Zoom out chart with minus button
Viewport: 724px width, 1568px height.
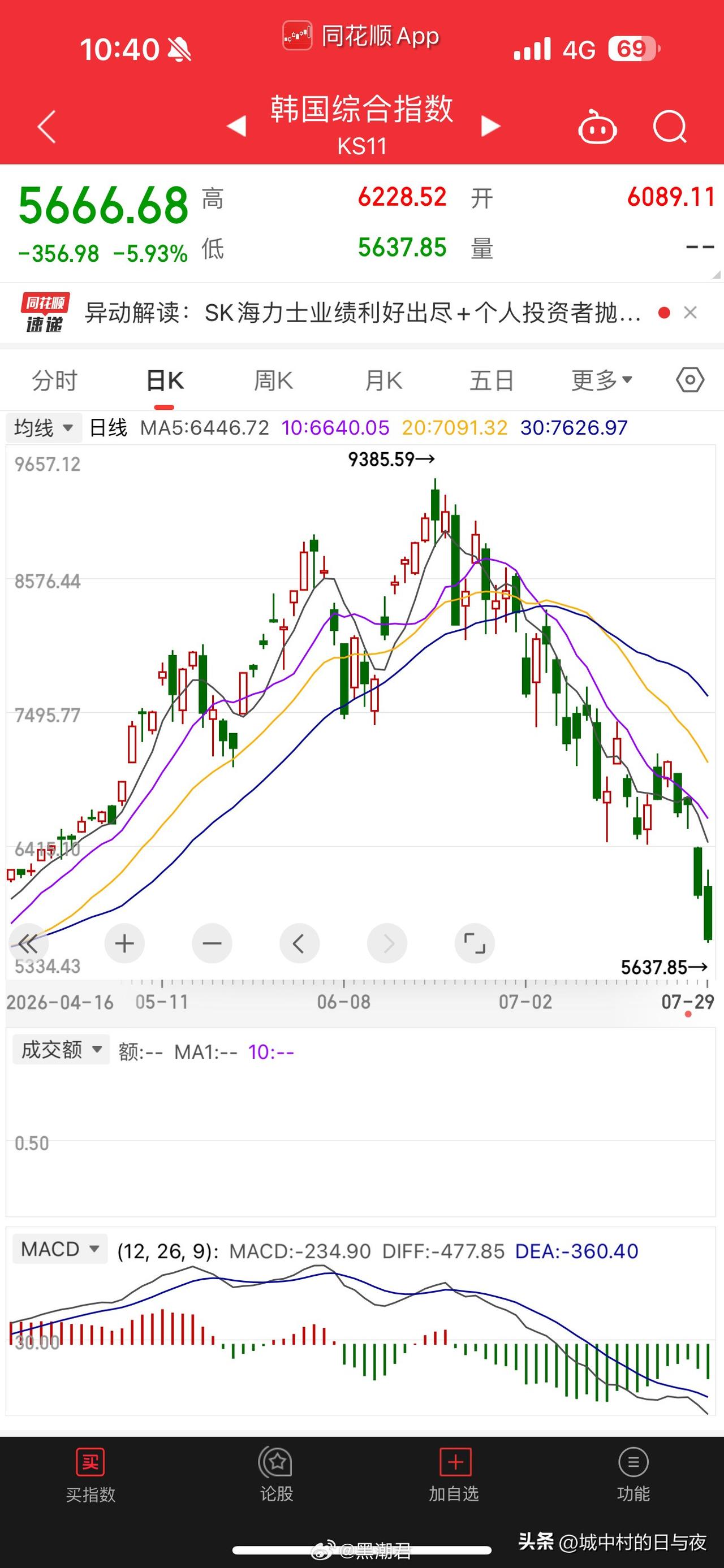[x=212, y=943]
